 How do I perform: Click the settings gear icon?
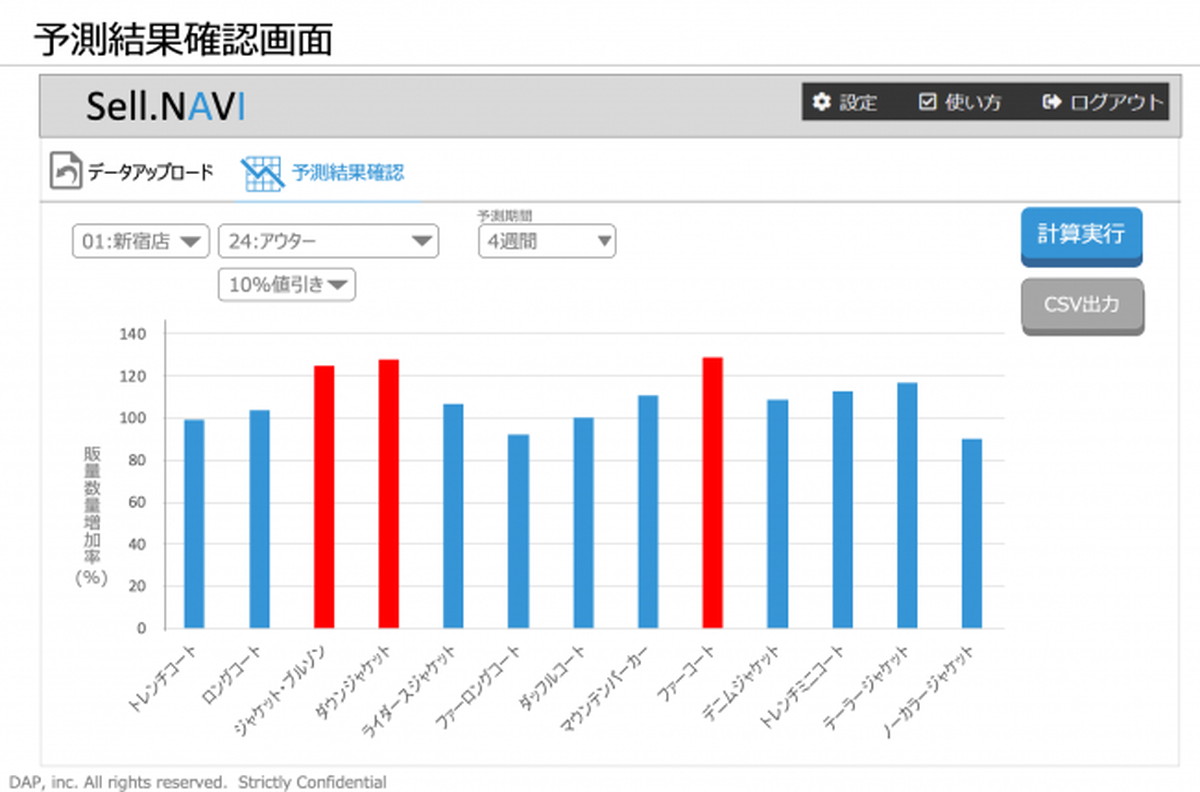point(822,102)
